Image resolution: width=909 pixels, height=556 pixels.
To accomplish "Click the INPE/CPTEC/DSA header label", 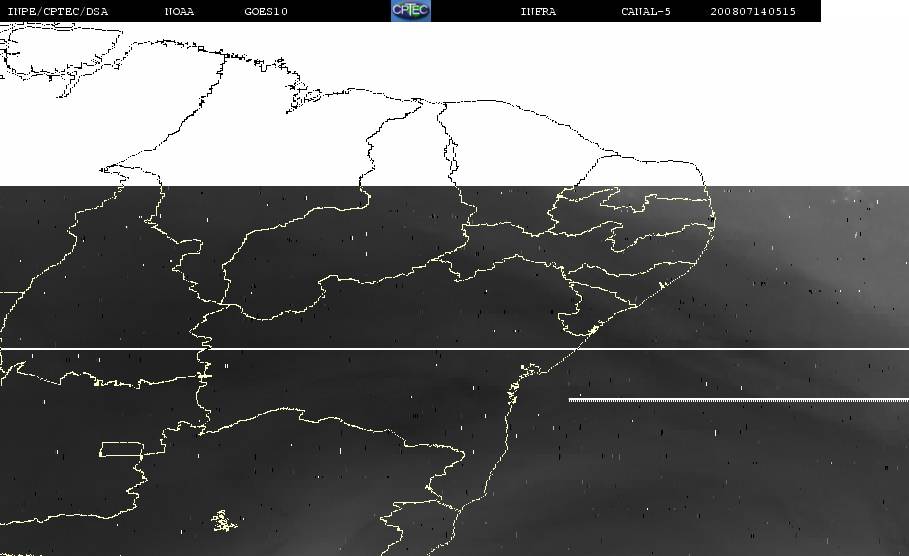I will pos(57,12).
